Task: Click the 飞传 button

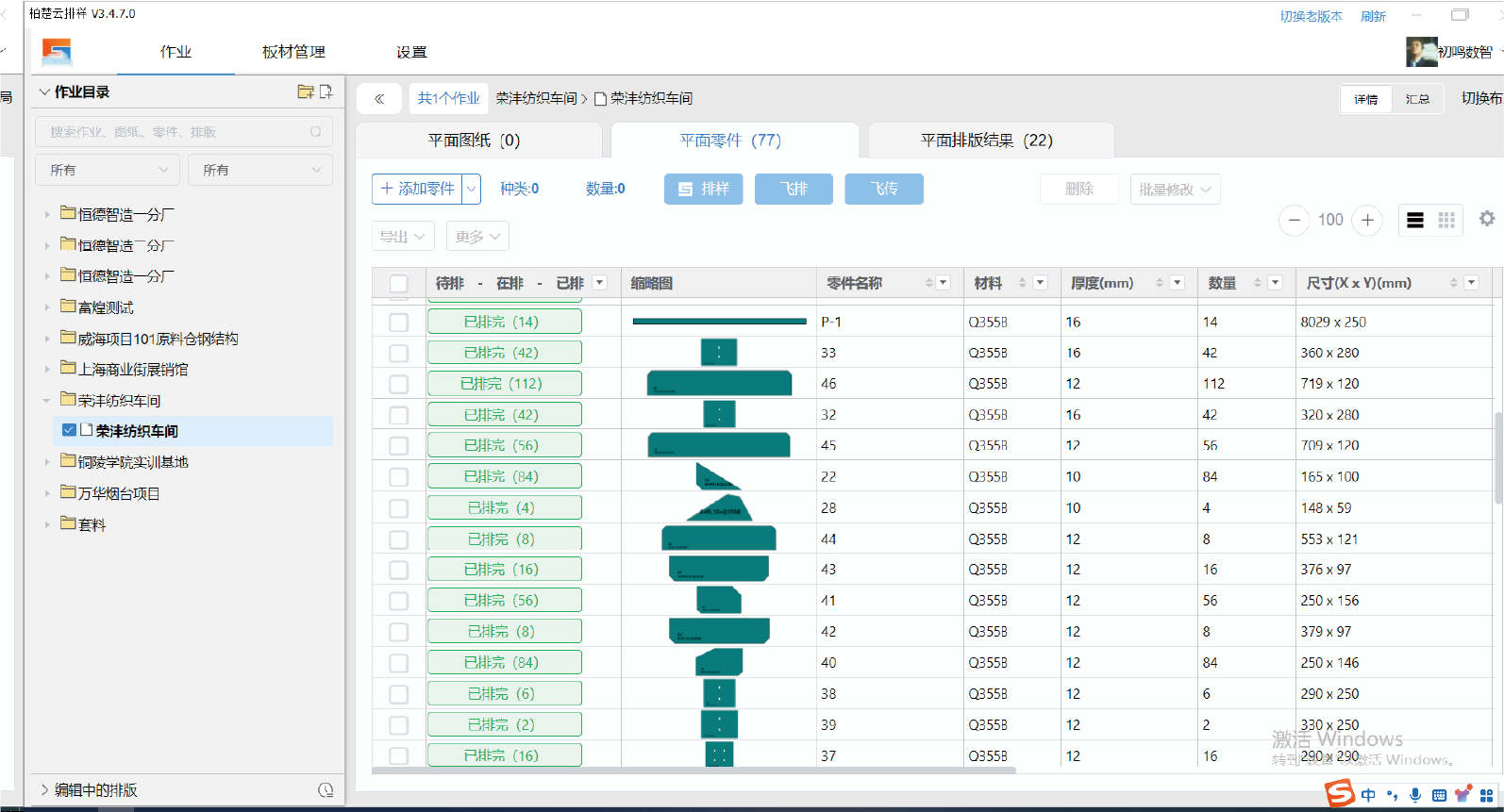Action: tap(884, 189)
